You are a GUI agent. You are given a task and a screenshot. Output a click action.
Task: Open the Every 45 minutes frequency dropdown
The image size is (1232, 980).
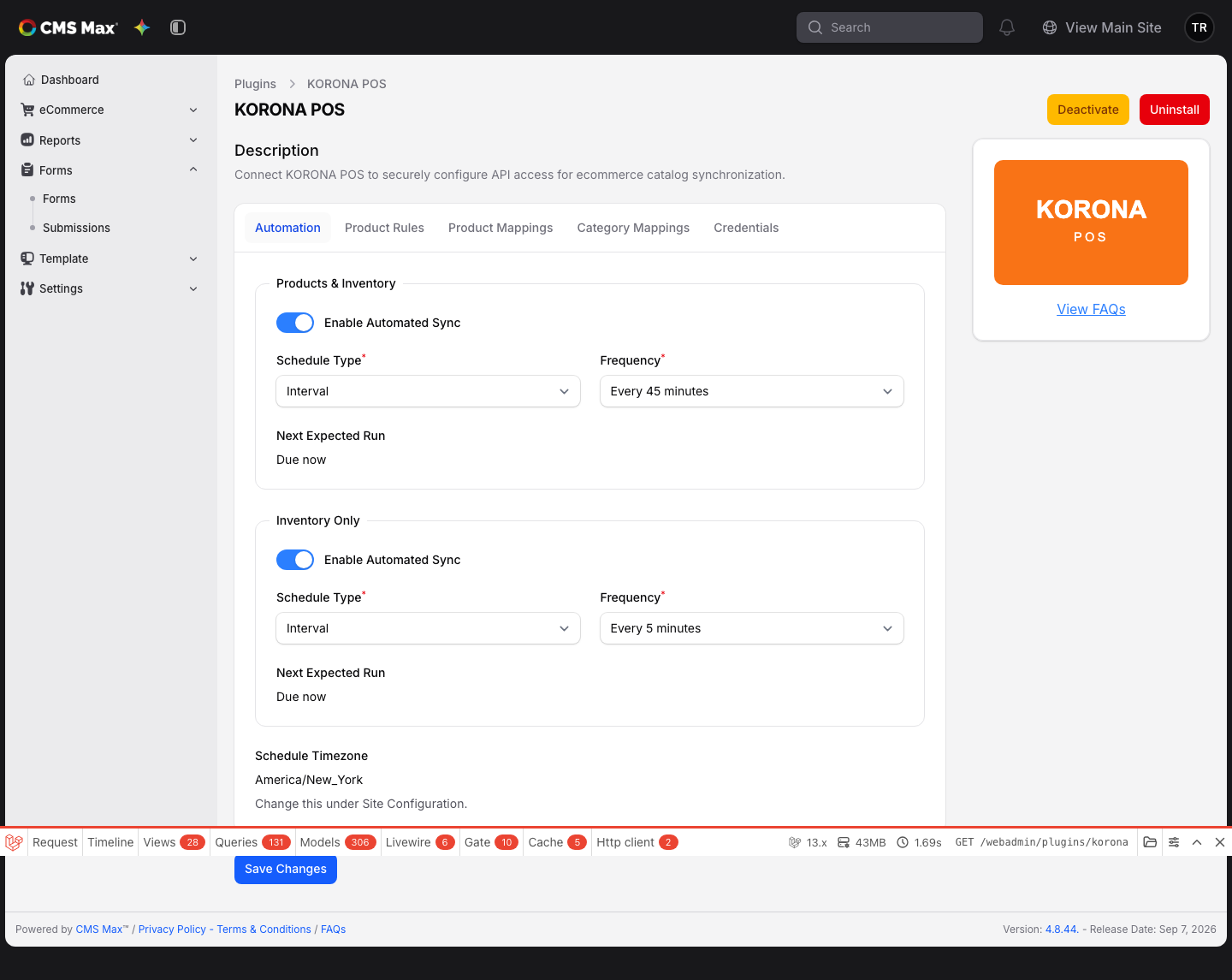tap(752, 391)
